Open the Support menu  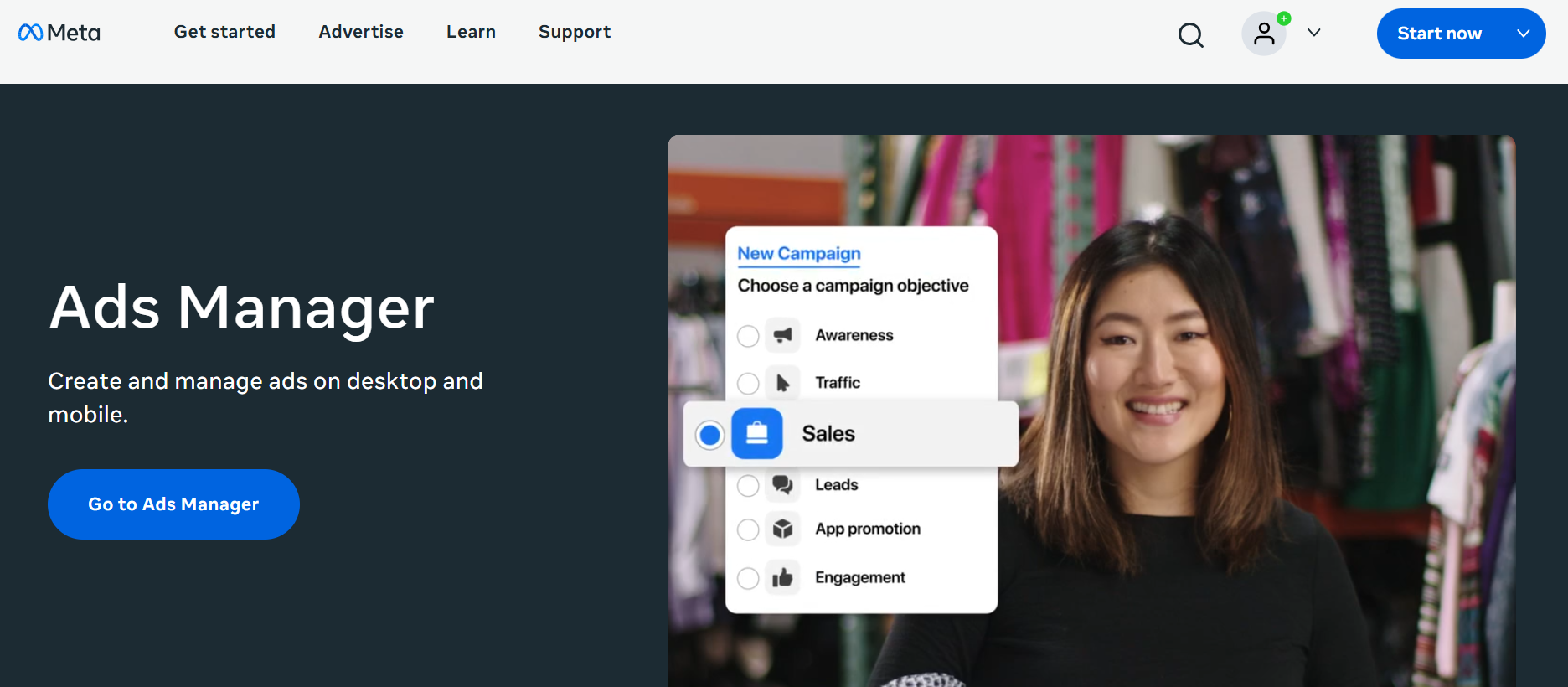click(x=575, y=32)
